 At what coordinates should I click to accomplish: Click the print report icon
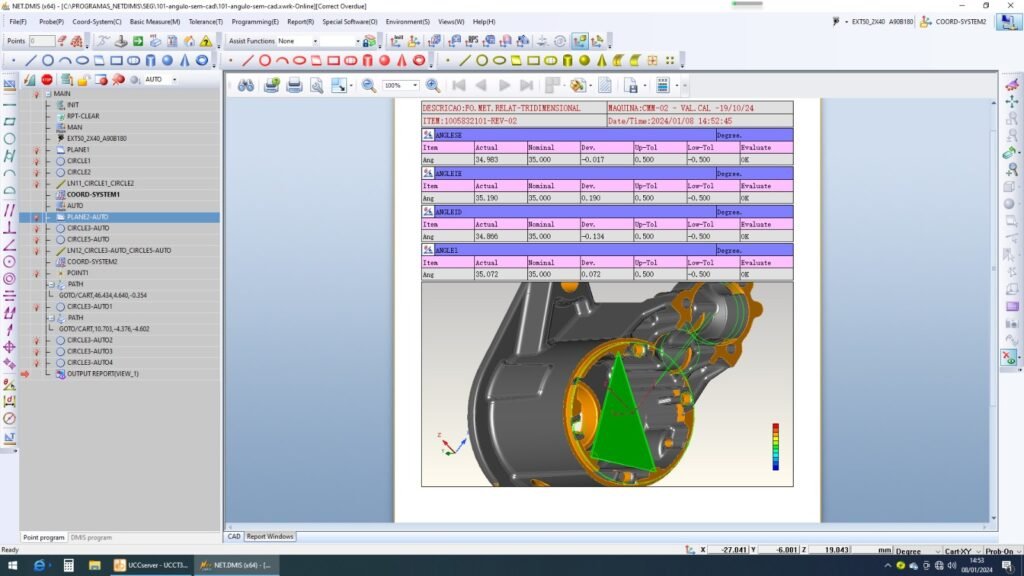point(294,86)
